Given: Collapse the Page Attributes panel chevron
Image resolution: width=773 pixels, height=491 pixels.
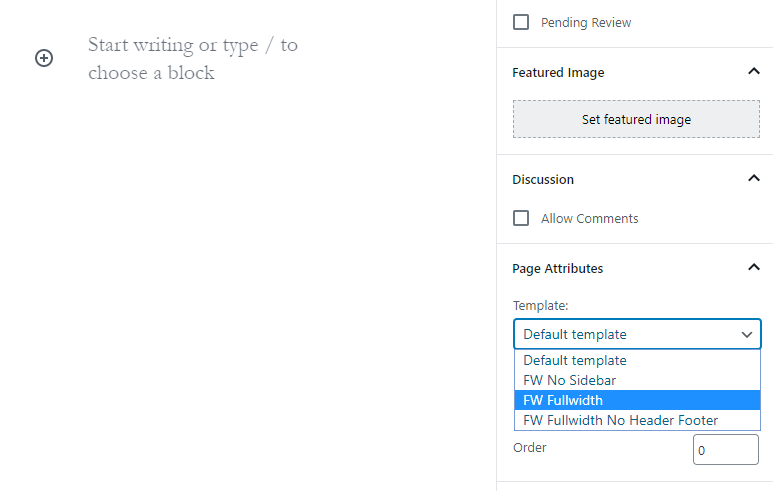Looking at the screenshot, I should click(x=753, y=268).
